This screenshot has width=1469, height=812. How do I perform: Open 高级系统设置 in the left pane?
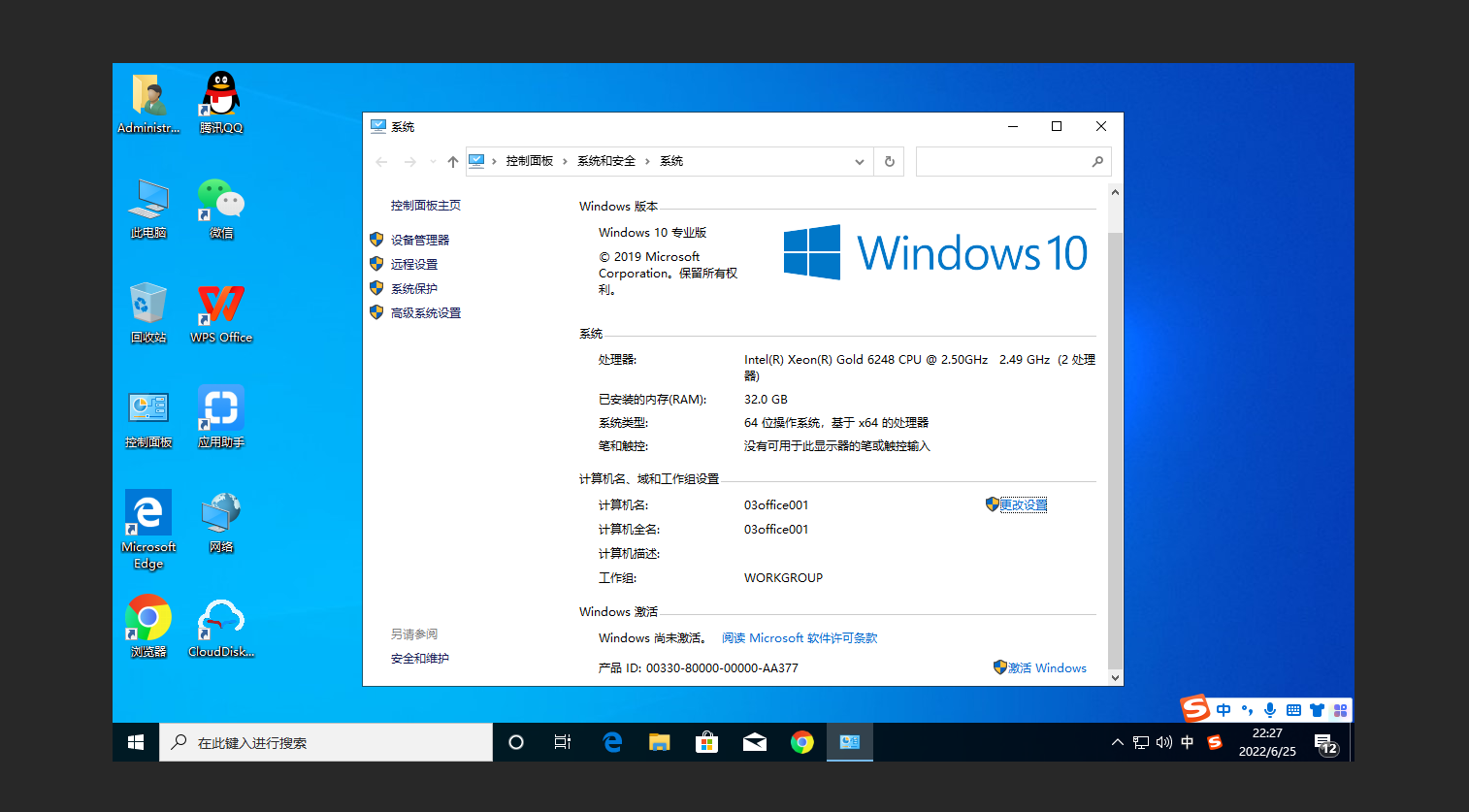point(426,312)
